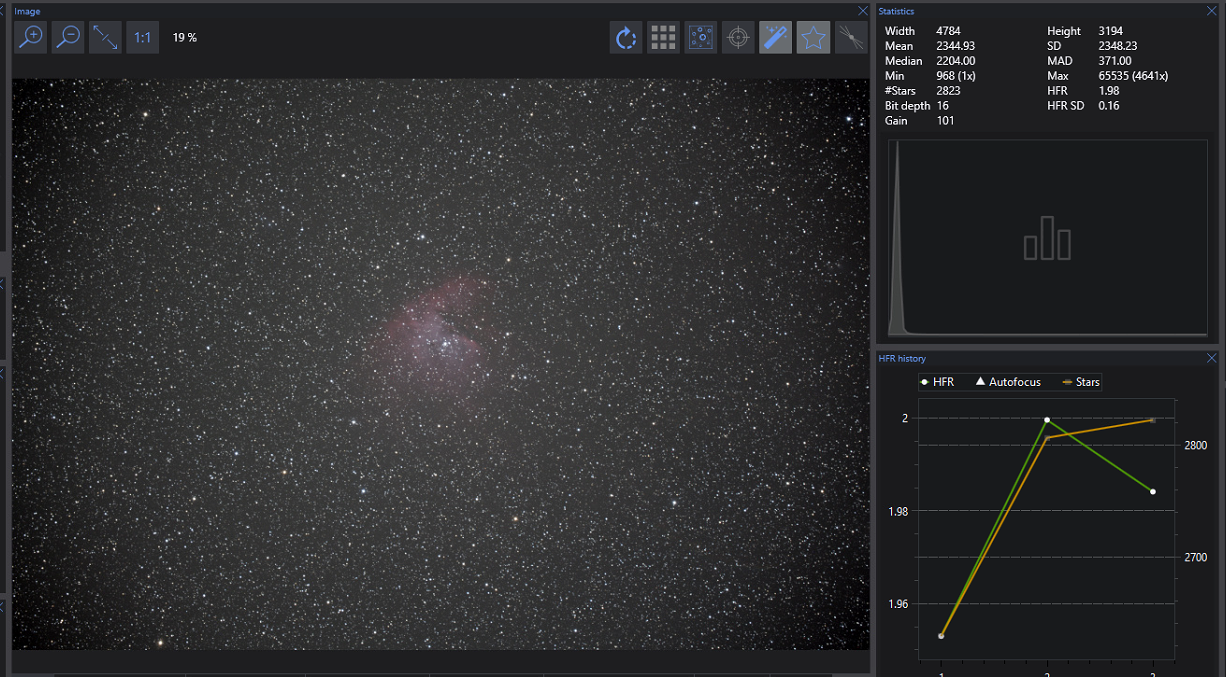Disable the auto stretch magic wand

coord(775,38)
